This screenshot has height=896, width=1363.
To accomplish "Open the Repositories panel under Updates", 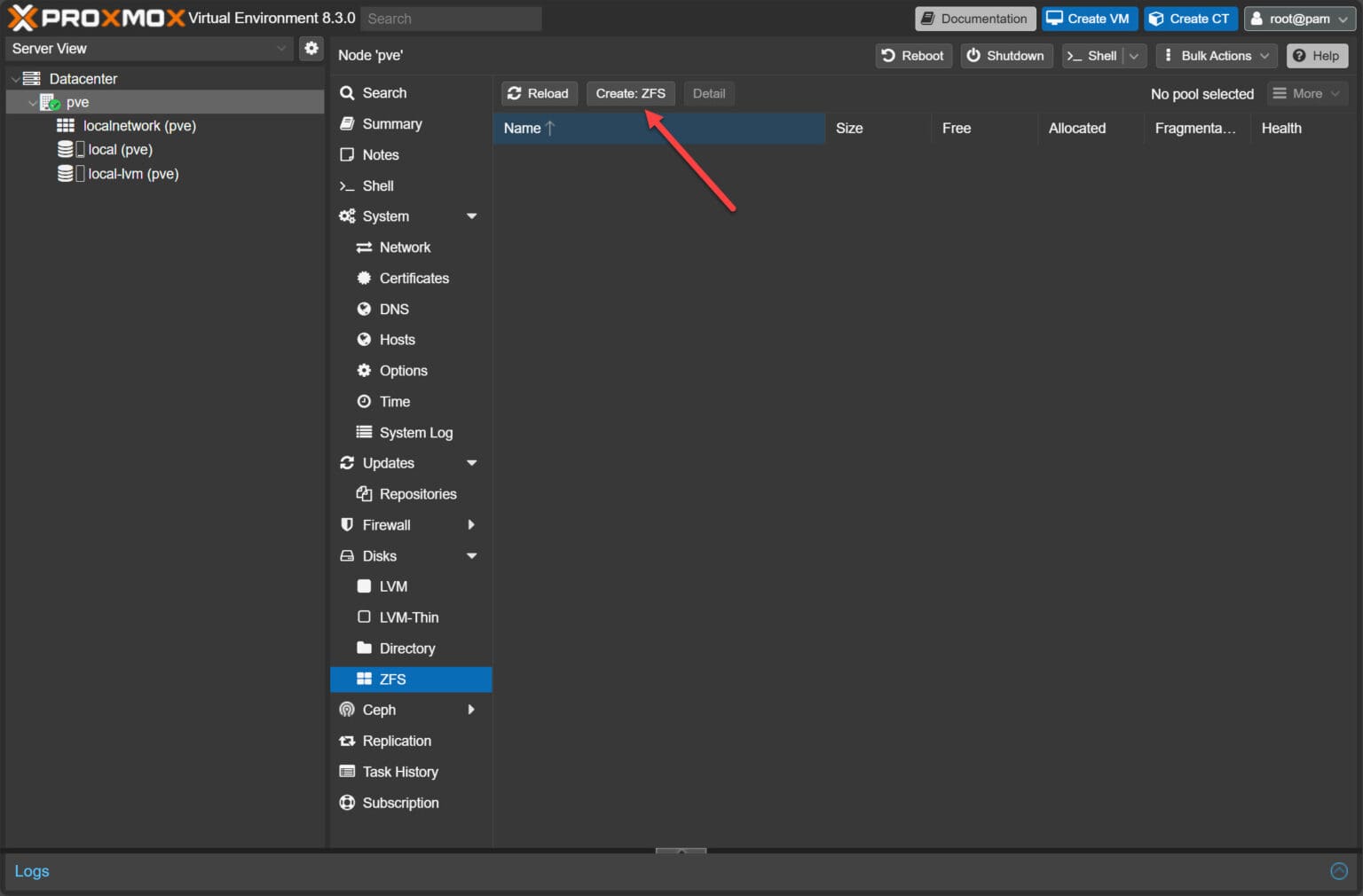I will (418, 493).
